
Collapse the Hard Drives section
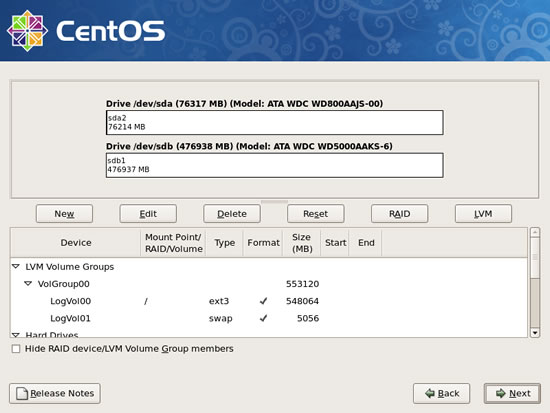(16, 335)
